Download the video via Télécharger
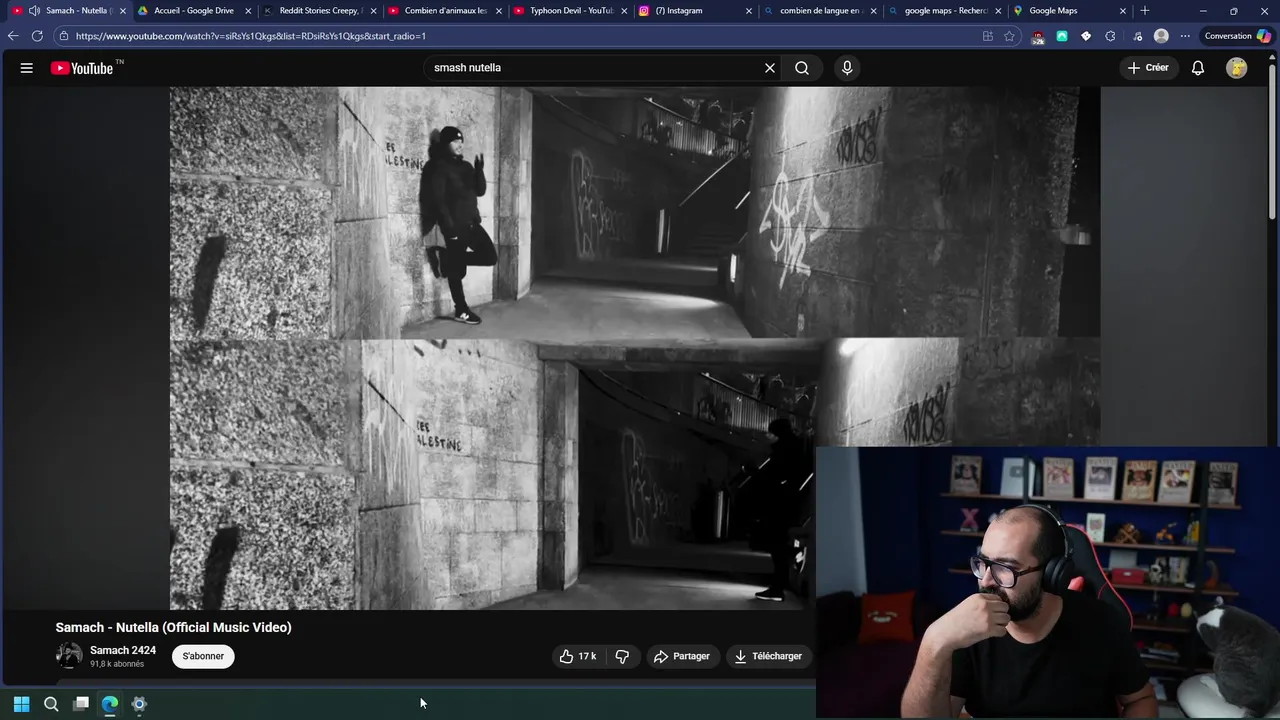The height and width of the screenshot is (720, 1280). [x=768, y=656]
